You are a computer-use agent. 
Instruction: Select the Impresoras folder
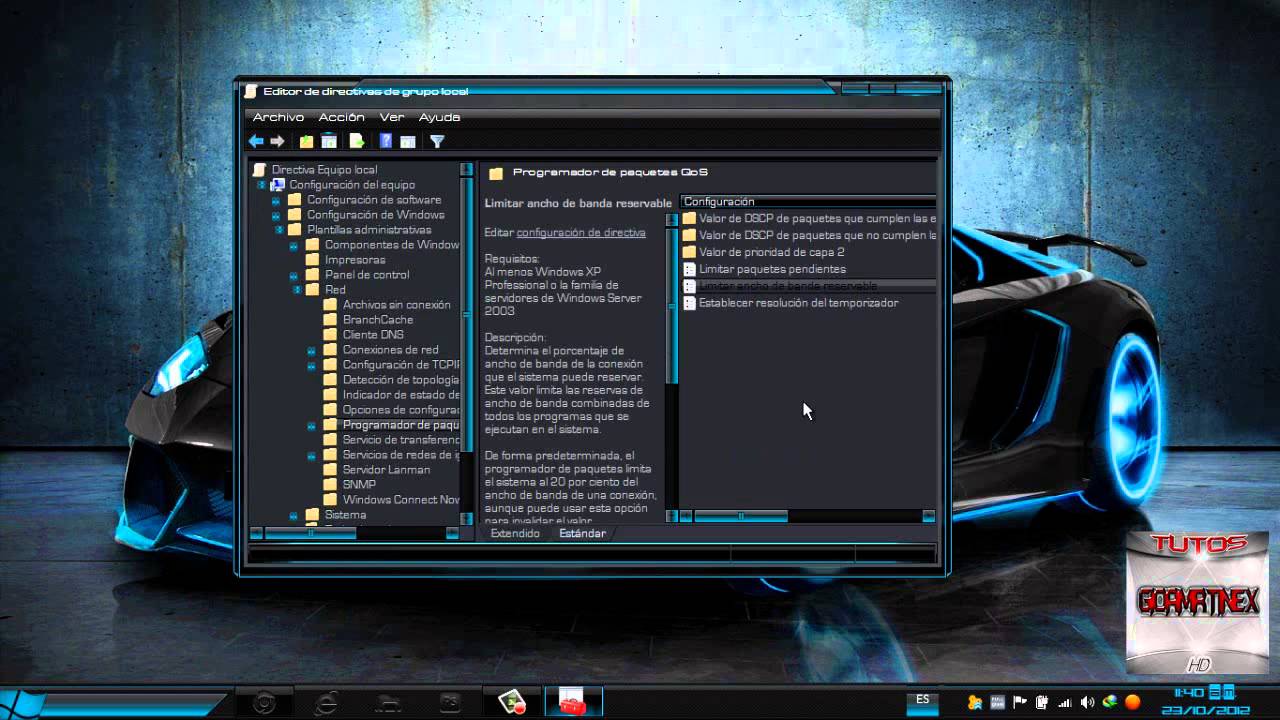(x=355, y=260)
